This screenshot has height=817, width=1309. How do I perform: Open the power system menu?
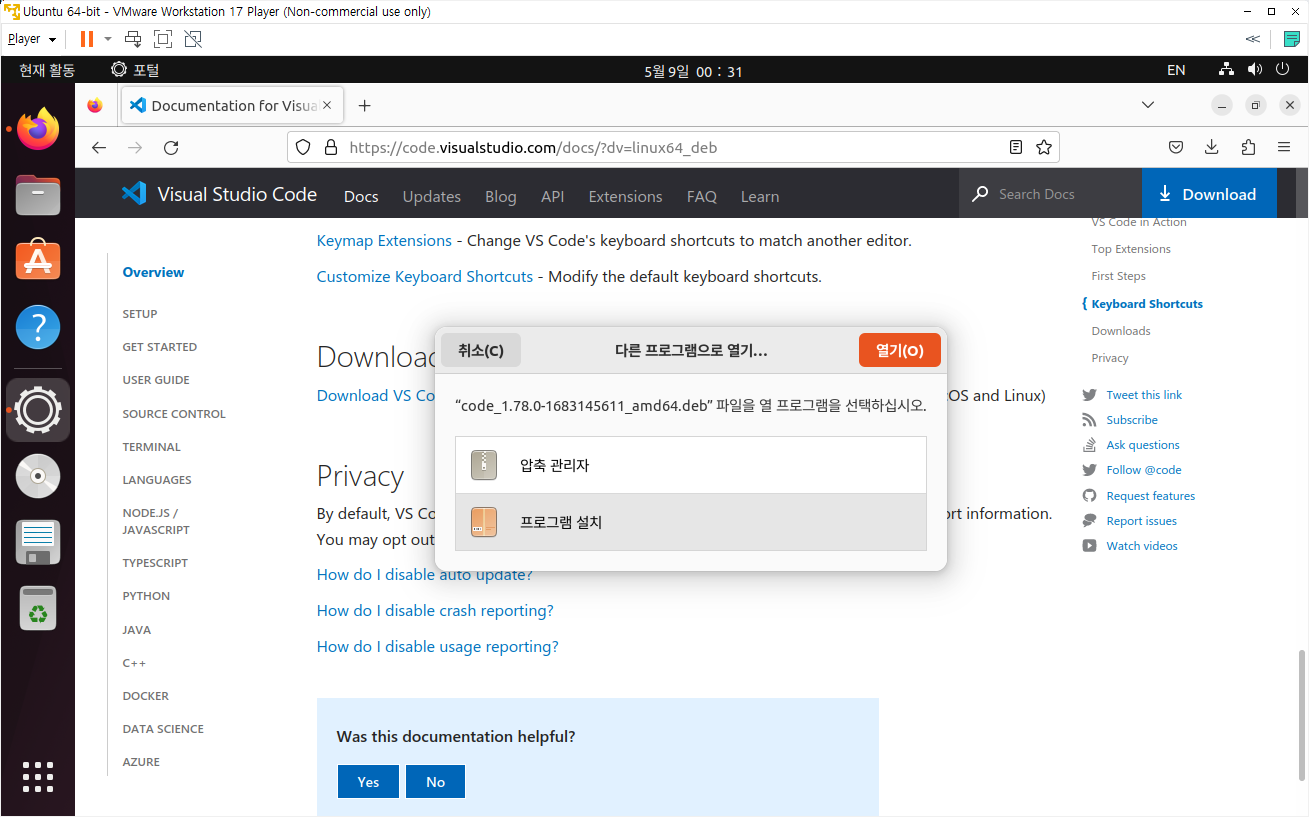(x=1283, y=70)
